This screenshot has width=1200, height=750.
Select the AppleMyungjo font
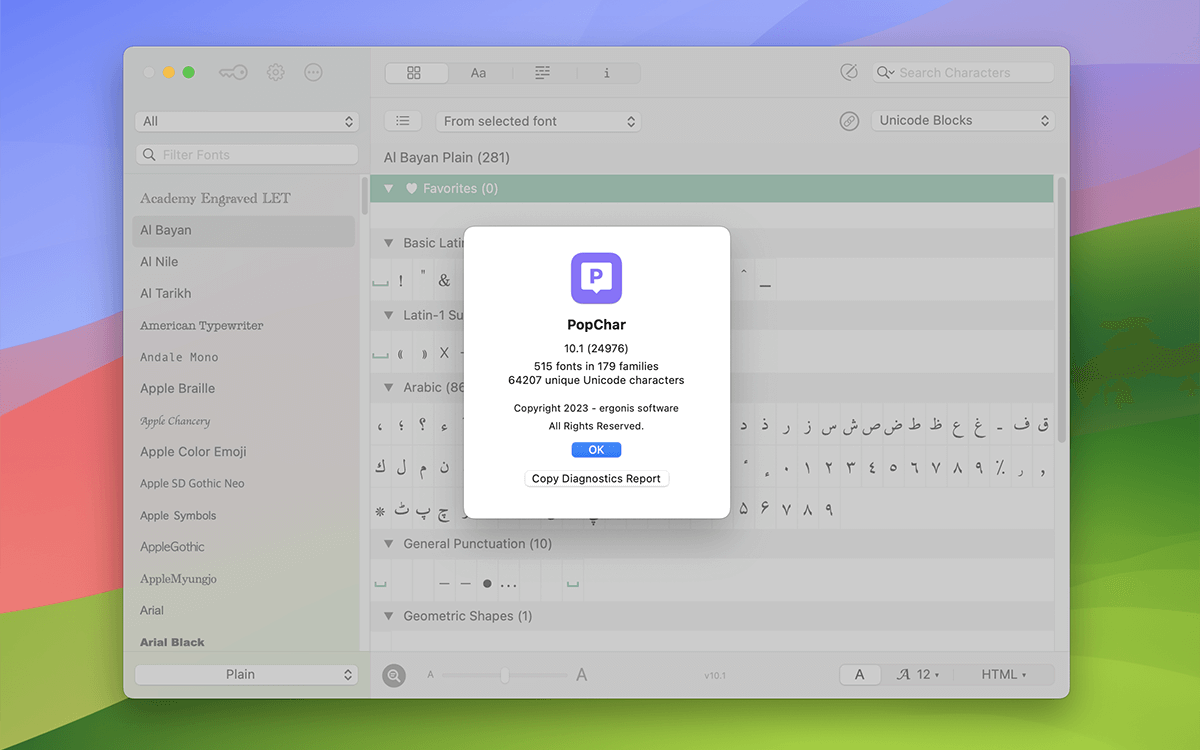pos(243,578)
